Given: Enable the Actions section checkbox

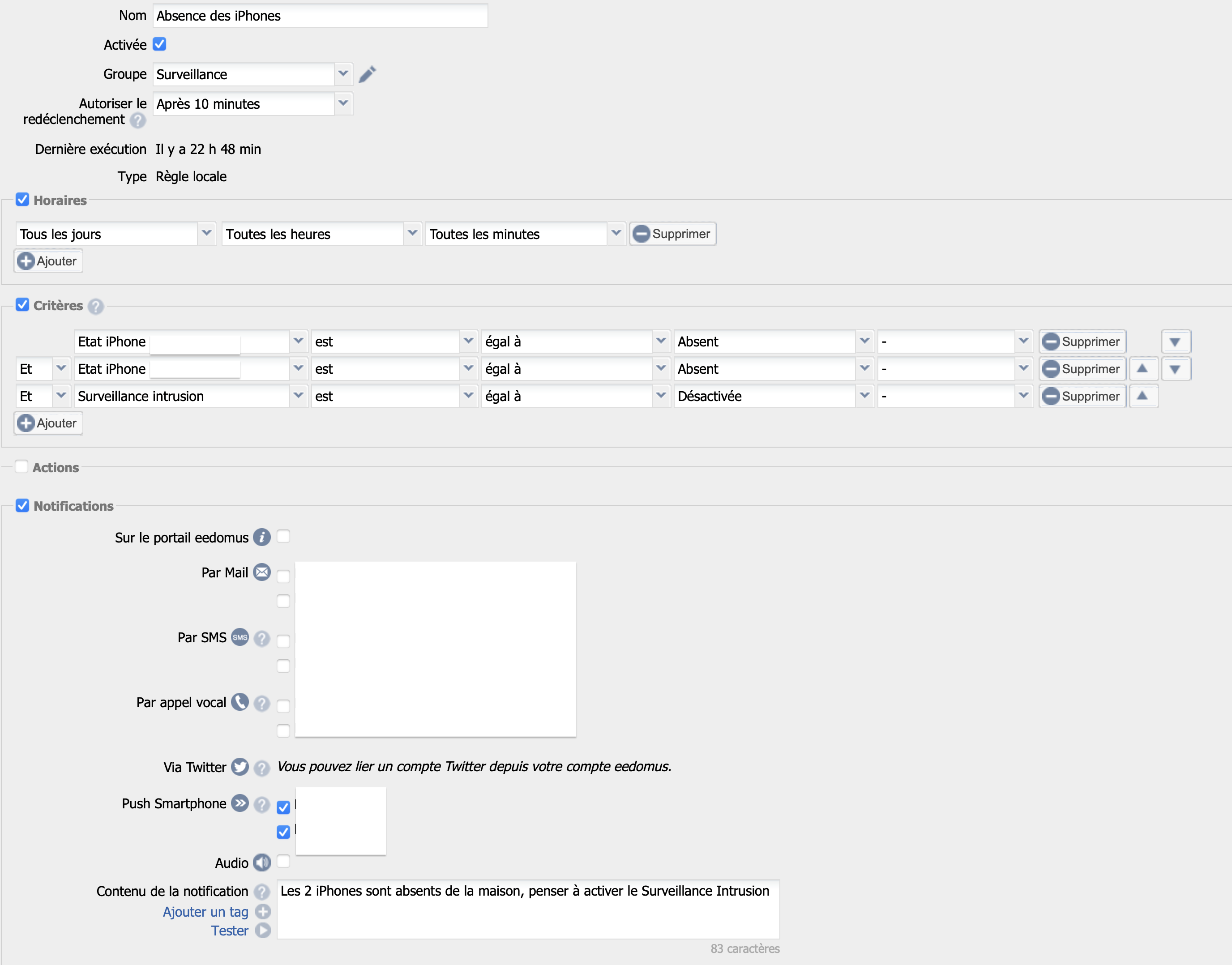Looking at the screenshot, I should coord(21,467).
